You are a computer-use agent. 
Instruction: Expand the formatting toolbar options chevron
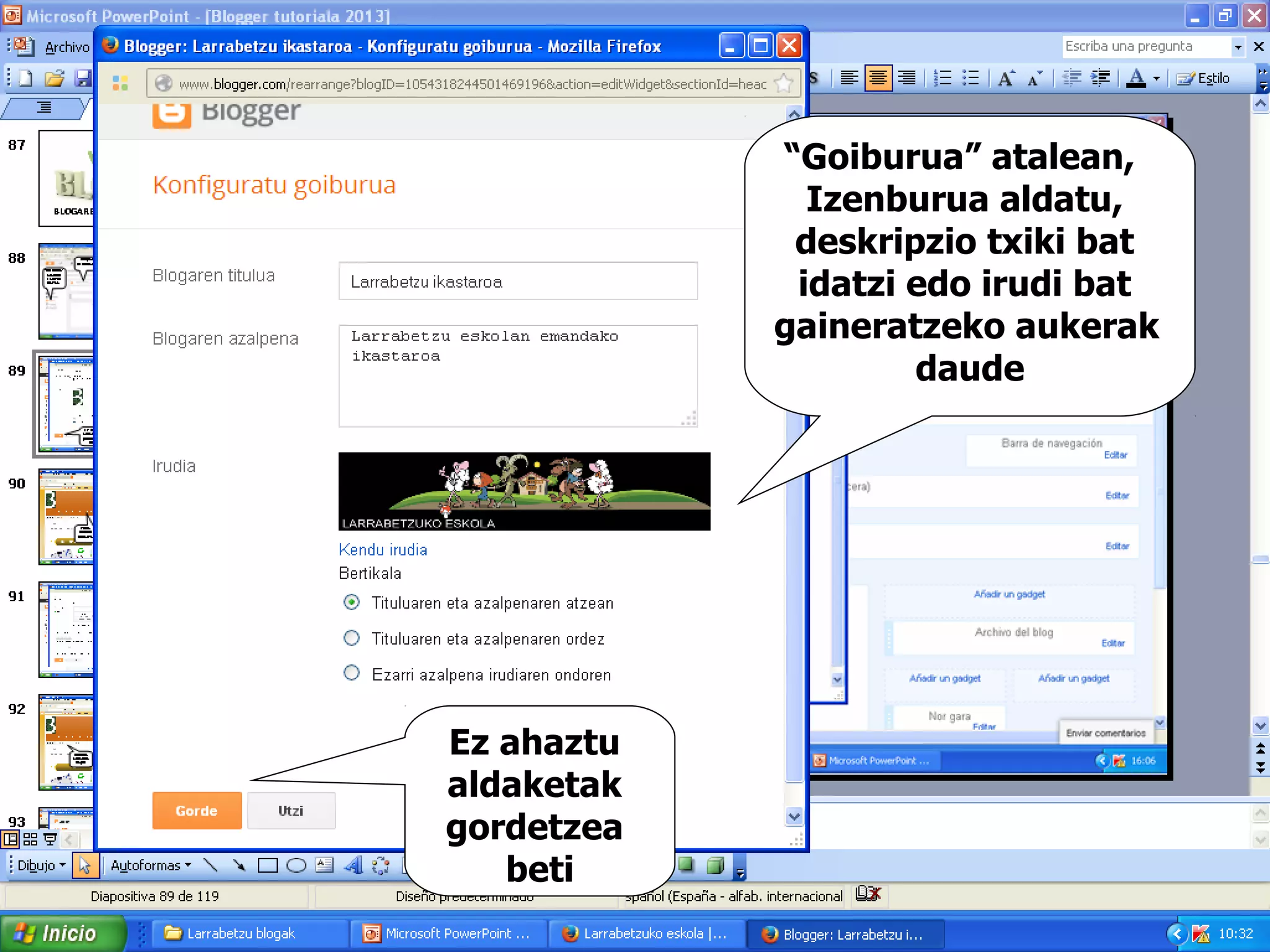click(1263, 79)
